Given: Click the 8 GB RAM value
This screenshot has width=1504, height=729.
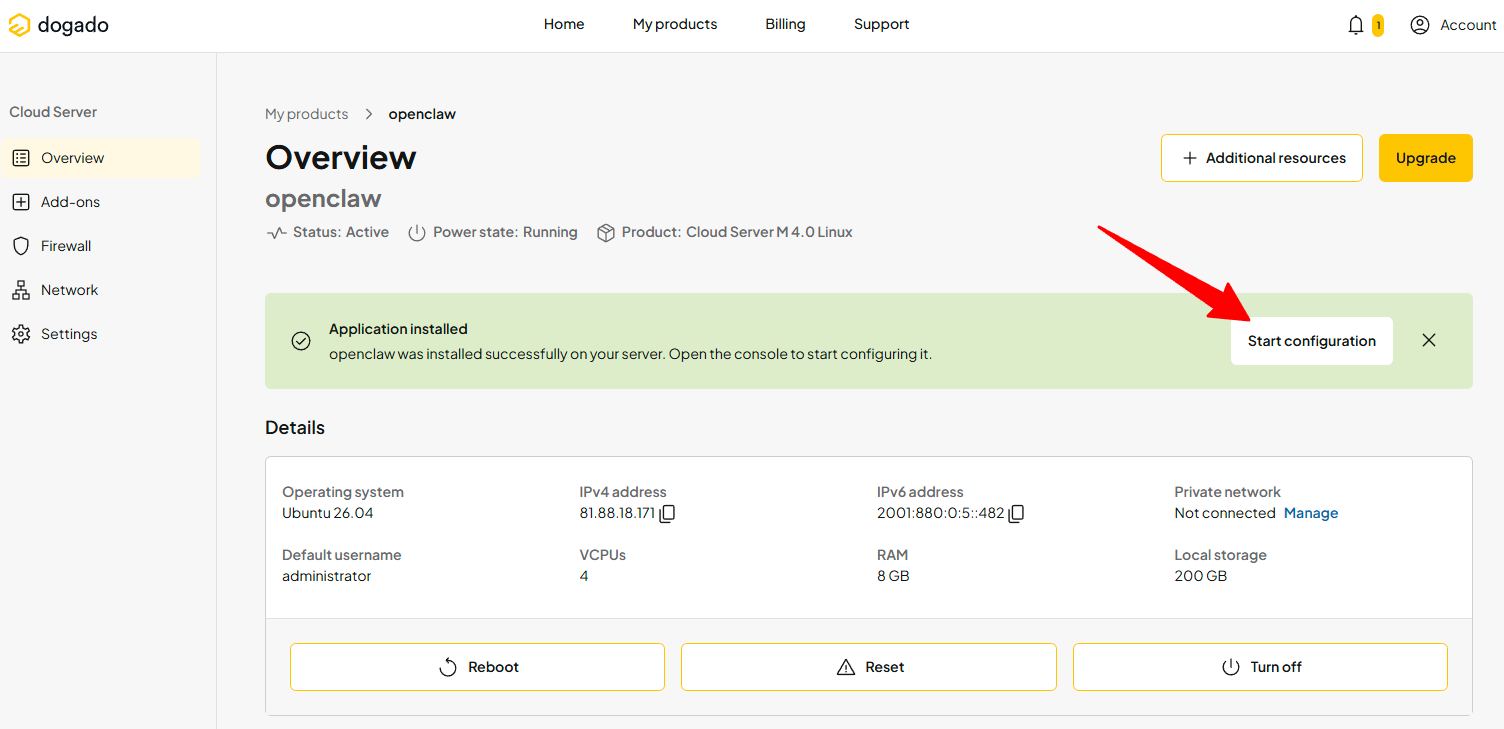Looking at the screenshot, I should click(x=893, y=576).
